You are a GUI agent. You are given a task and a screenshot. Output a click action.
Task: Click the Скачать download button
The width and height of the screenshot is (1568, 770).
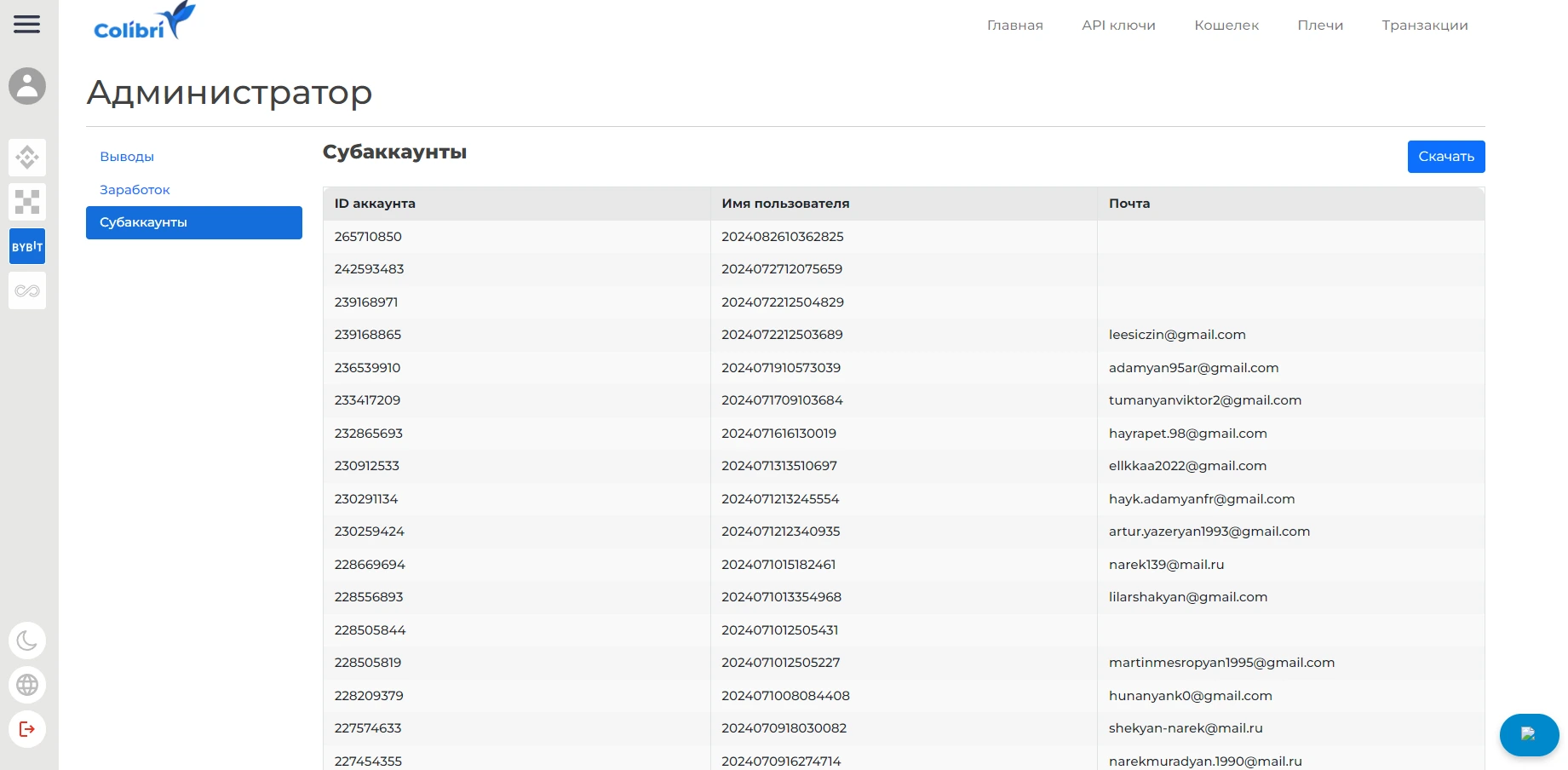[1446, 157]
